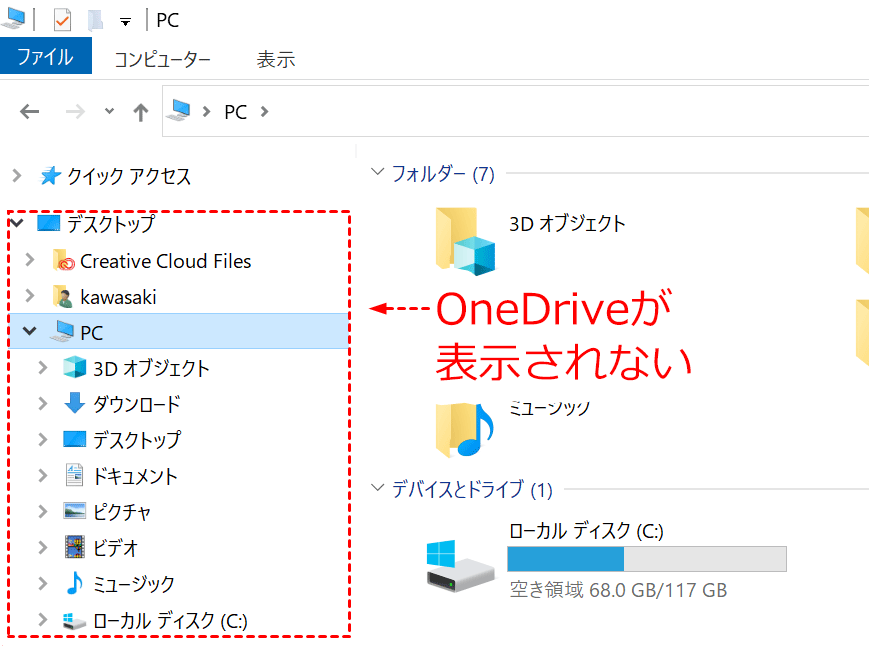Expand the ダウンロード tree node
Image resolution: width=869 pixels, height=648 pixels.
tap(43, 403)
